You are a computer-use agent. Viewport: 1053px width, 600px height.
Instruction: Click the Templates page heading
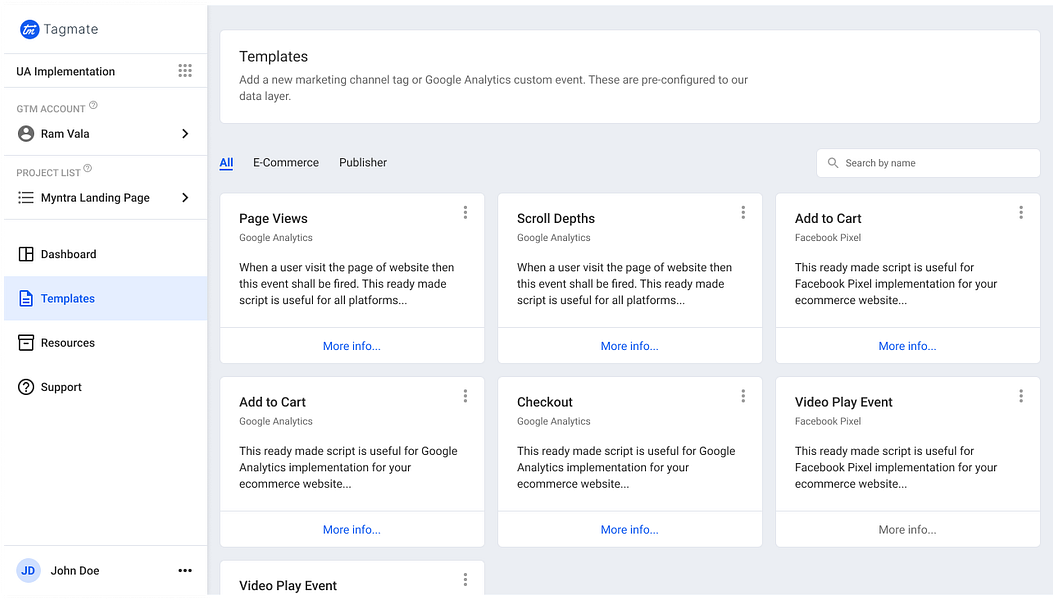pos(273,56)
